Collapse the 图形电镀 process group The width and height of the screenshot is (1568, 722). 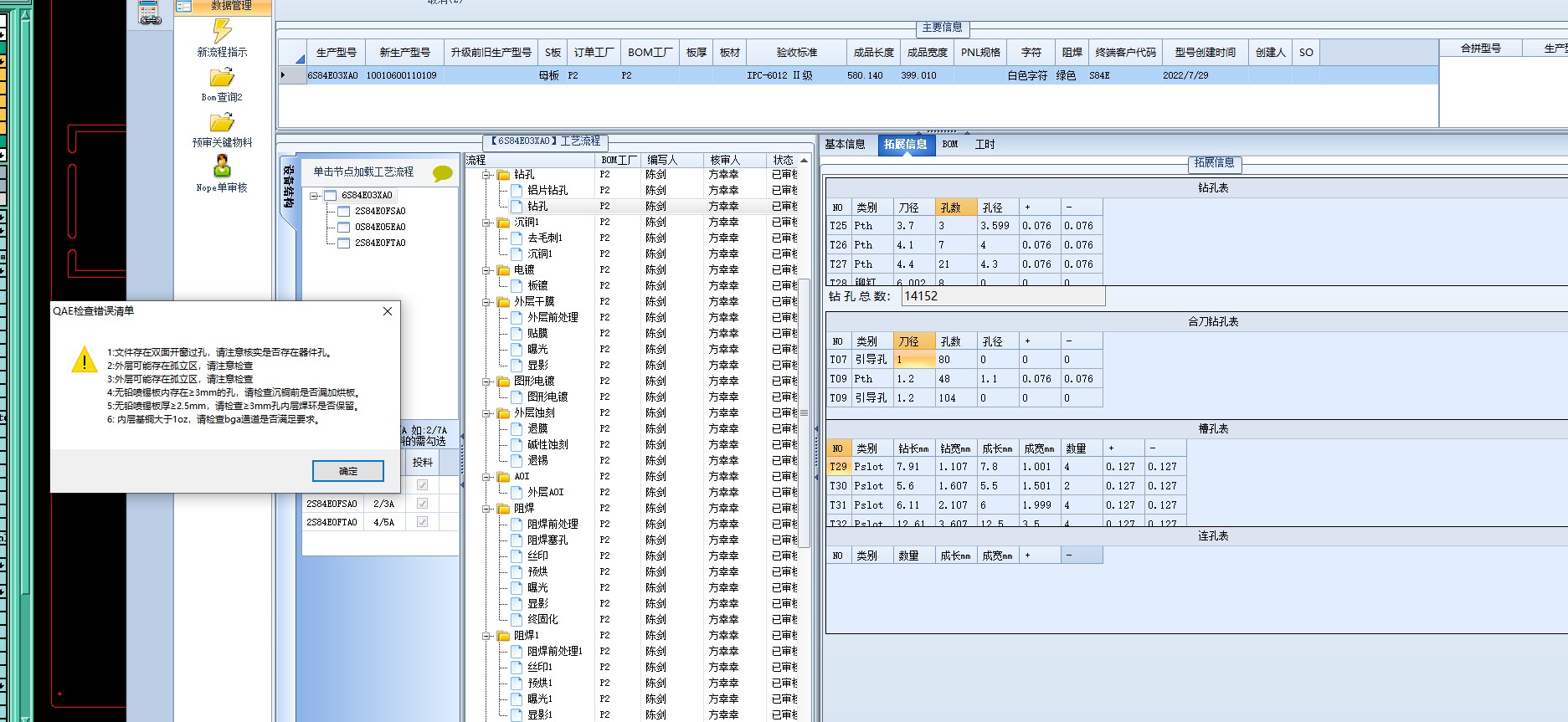[x=486, y=381]
